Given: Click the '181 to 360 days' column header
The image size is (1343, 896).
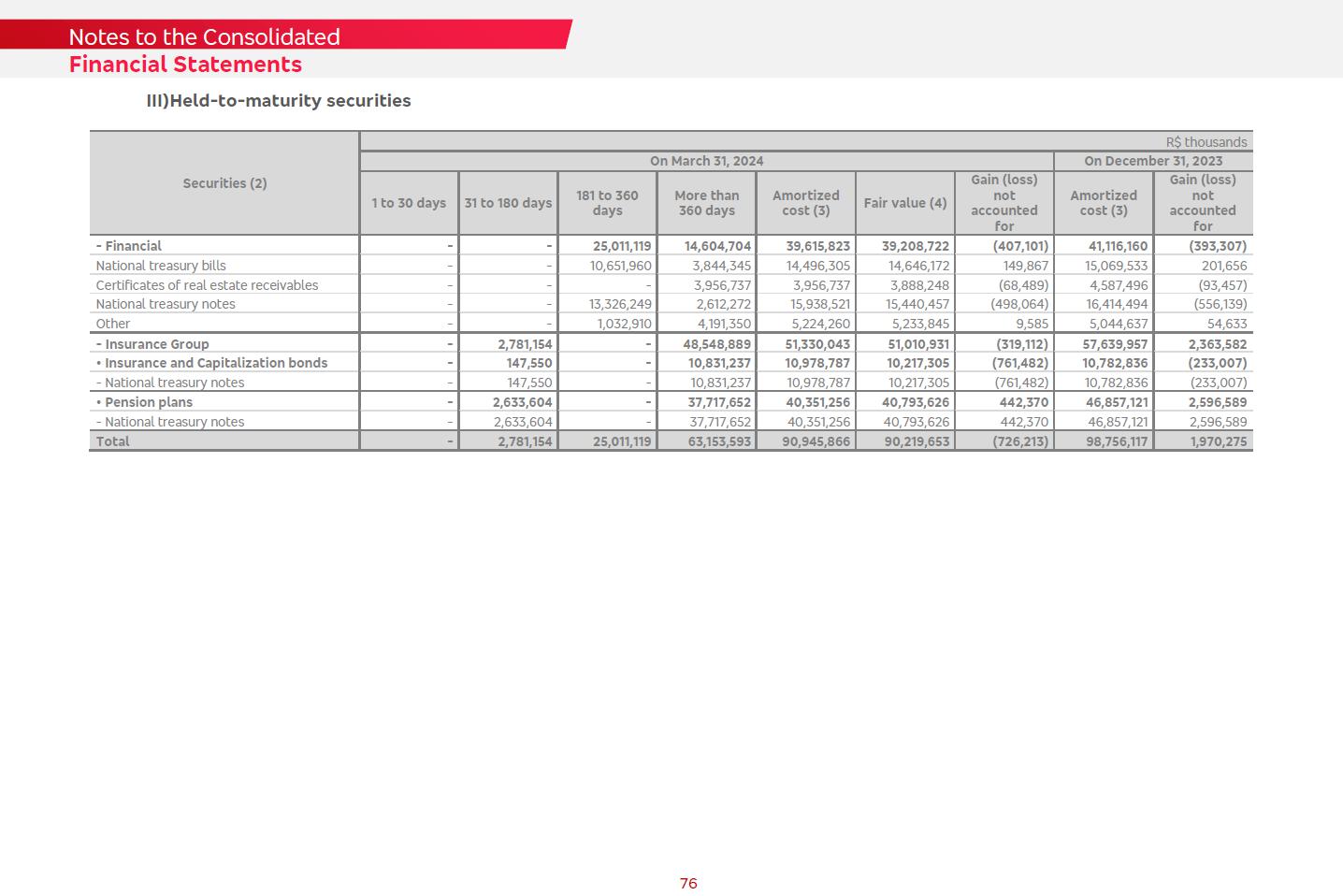Looking at the screenshot, I should [x=607, y=203].
